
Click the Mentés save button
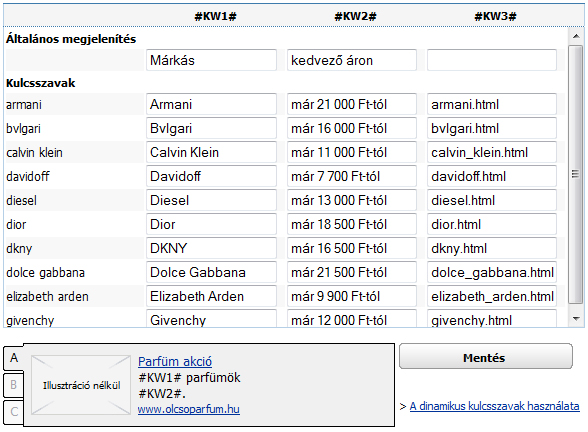pos(486,357)
